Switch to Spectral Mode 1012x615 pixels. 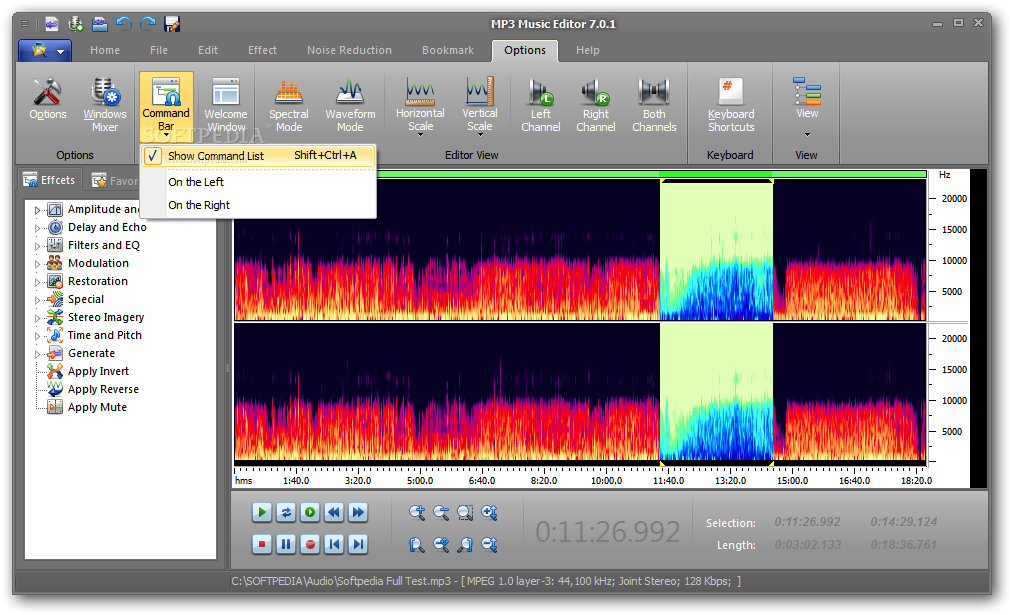[x=289, y=105]
